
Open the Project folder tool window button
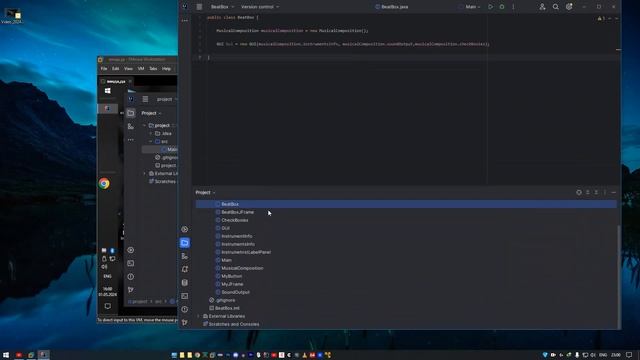coord(185,243)
